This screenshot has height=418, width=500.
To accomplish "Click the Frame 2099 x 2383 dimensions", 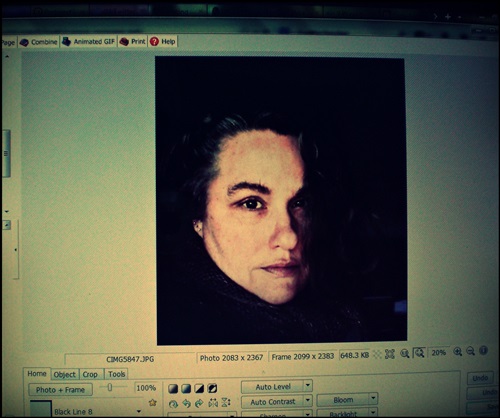I will click(x=303, y=357).
